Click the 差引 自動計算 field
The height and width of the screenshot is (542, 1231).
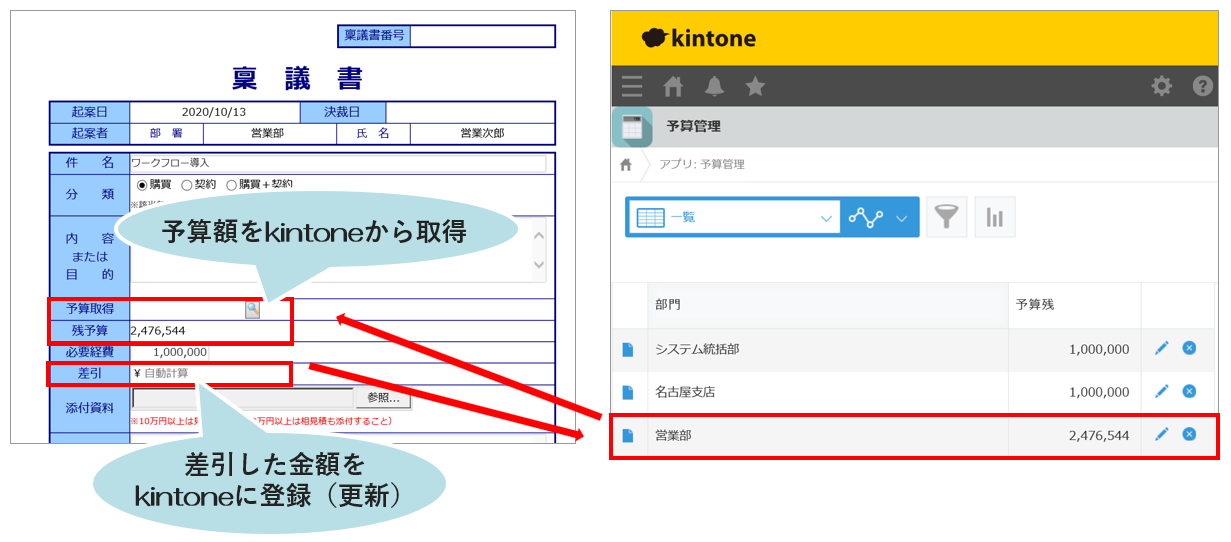pos(210,374)
